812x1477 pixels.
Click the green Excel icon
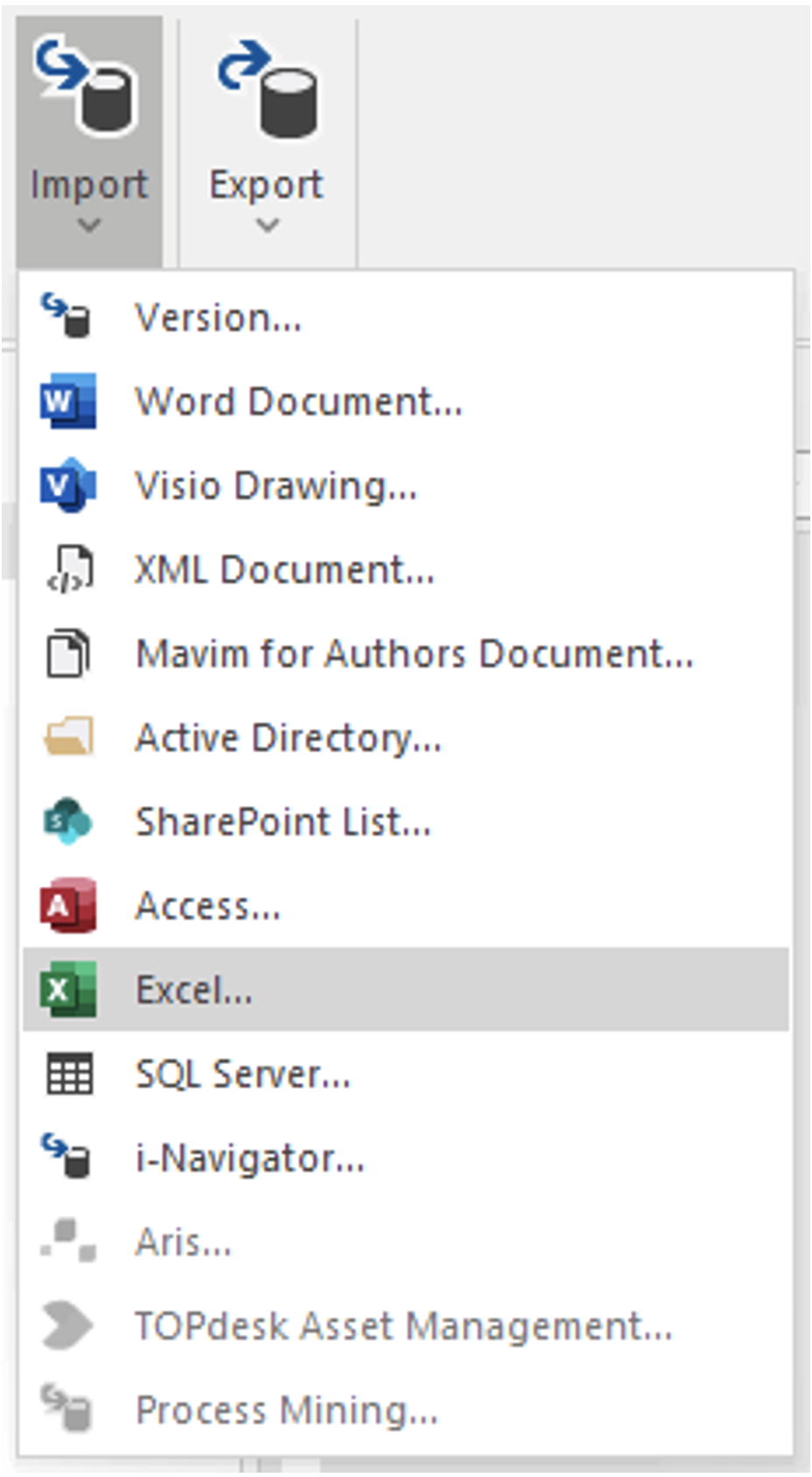[x=68, y=990]
